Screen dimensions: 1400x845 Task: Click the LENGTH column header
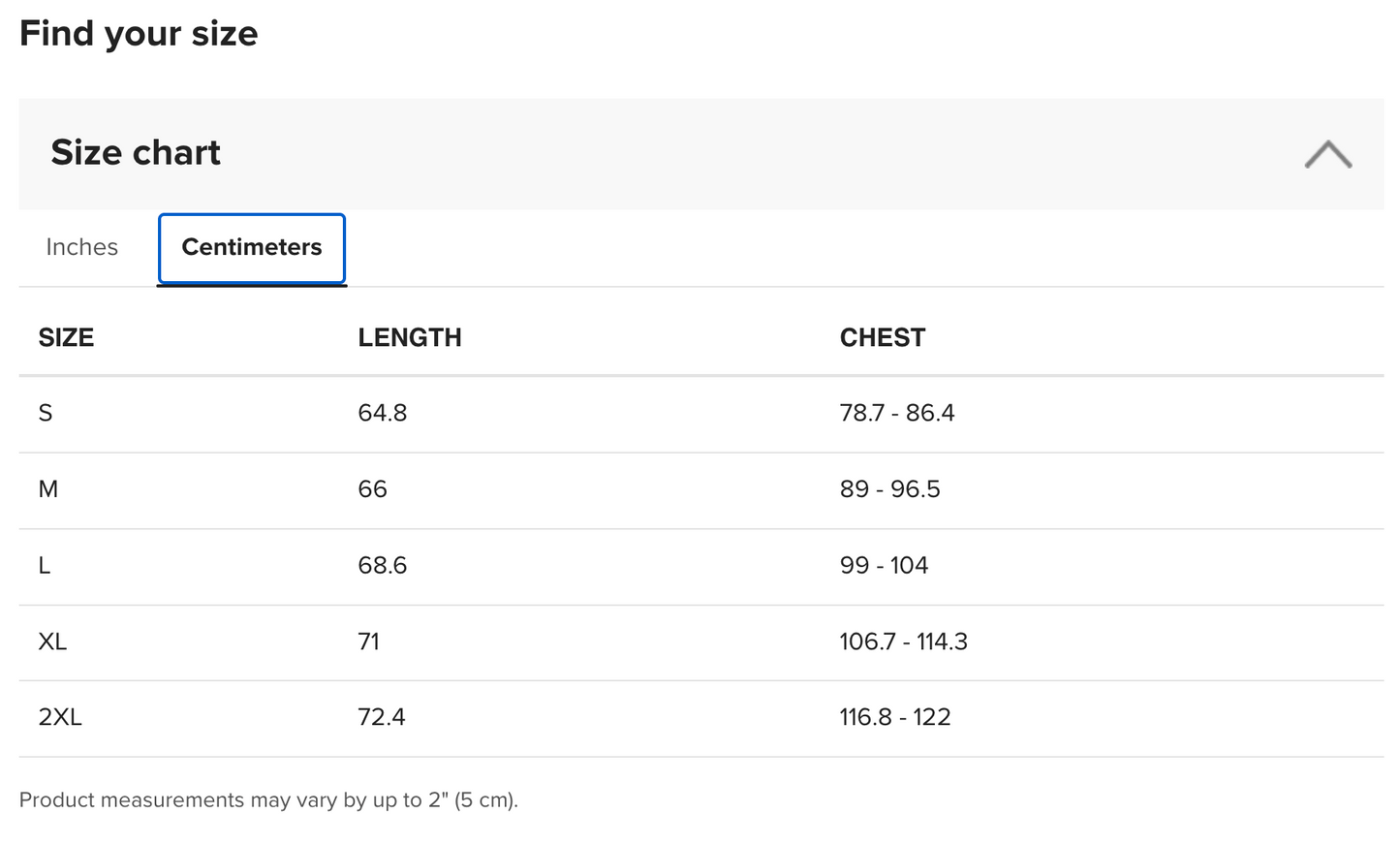click(410, 337)
